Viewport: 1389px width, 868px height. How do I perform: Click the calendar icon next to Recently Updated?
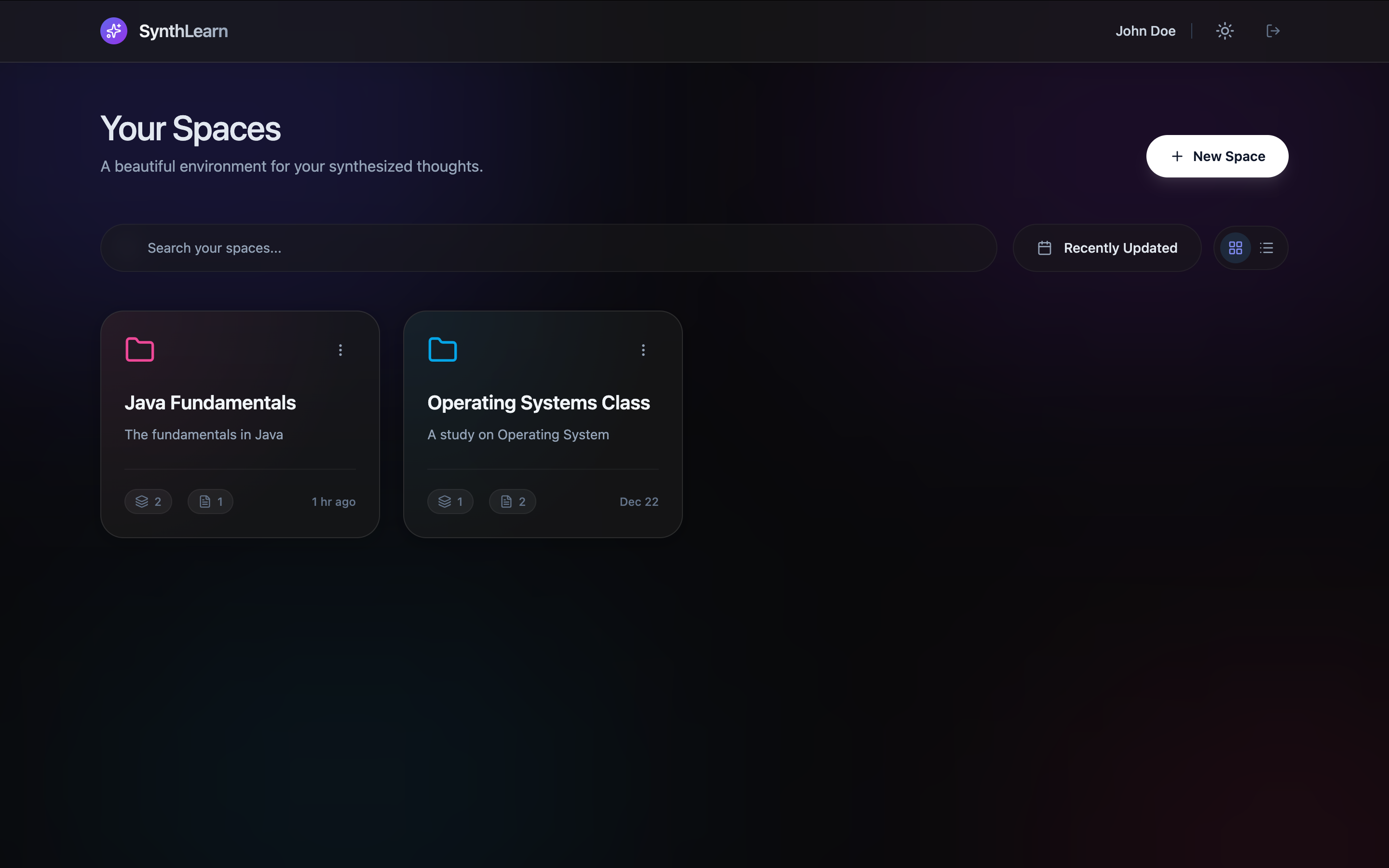pos(1044,247)
